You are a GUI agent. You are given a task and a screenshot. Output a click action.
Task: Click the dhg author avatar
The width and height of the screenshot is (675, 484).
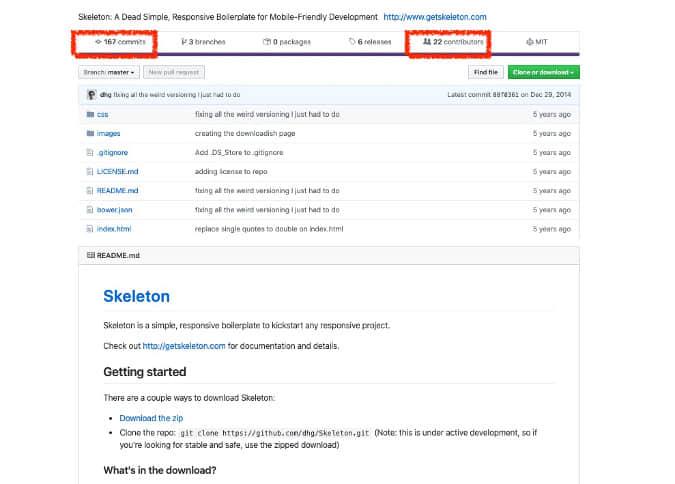tap(91, 94)
